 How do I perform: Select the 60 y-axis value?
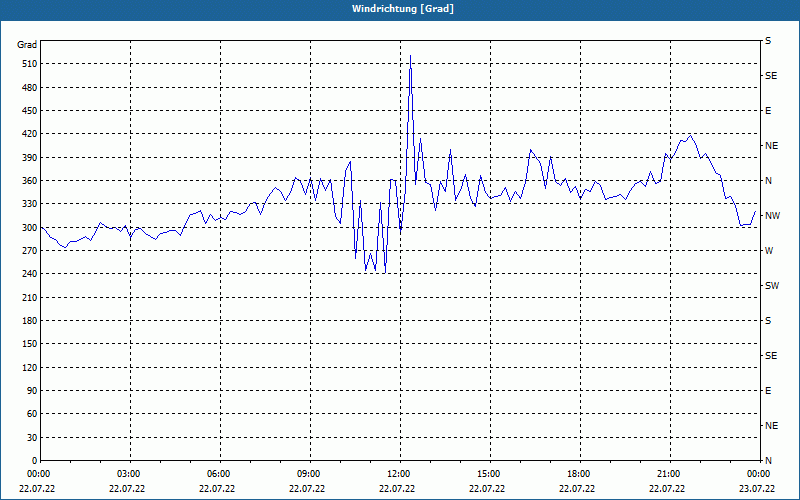33,414
